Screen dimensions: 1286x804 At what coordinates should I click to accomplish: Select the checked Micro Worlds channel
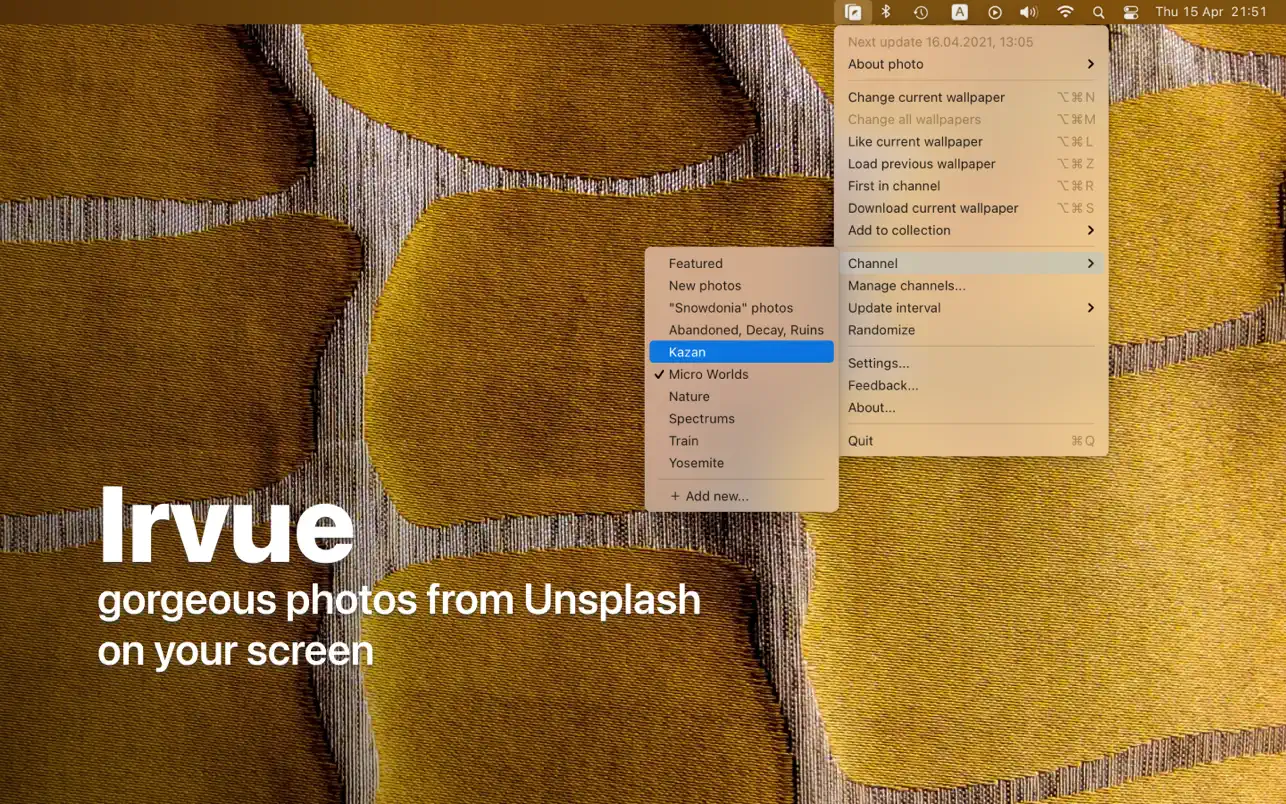tap(708, 374)
